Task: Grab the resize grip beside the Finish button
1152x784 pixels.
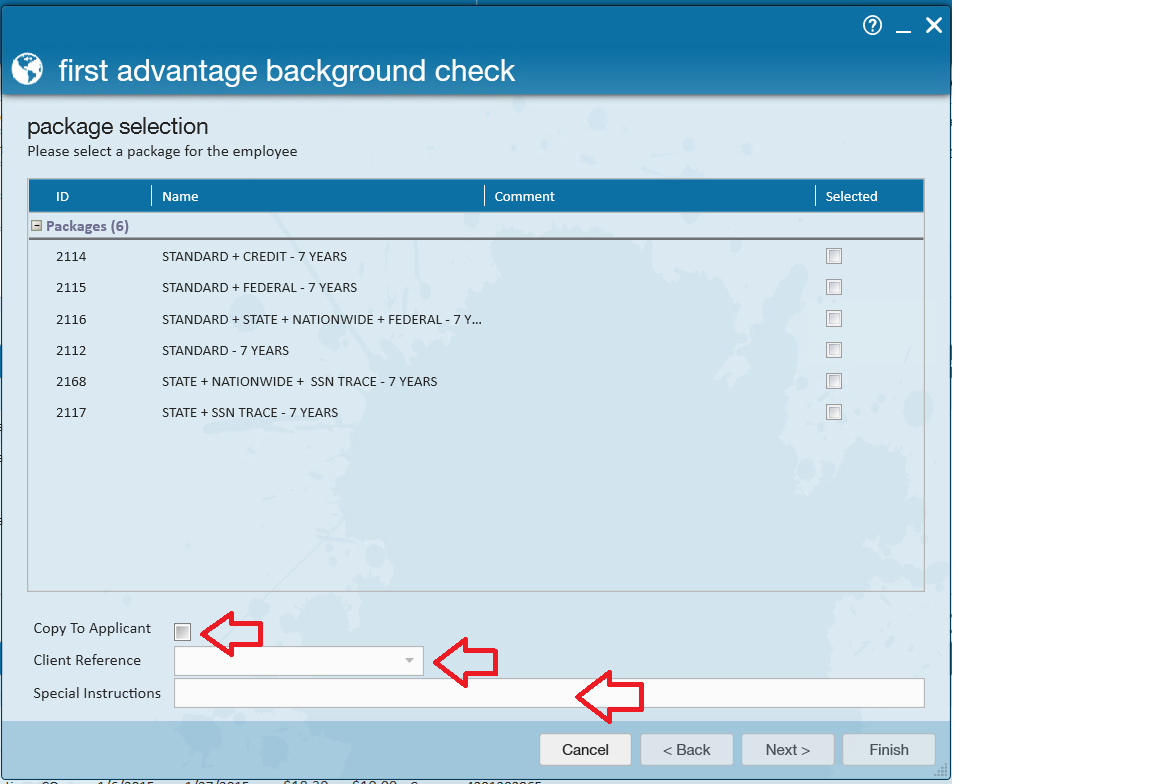Action: coord(940,770)
